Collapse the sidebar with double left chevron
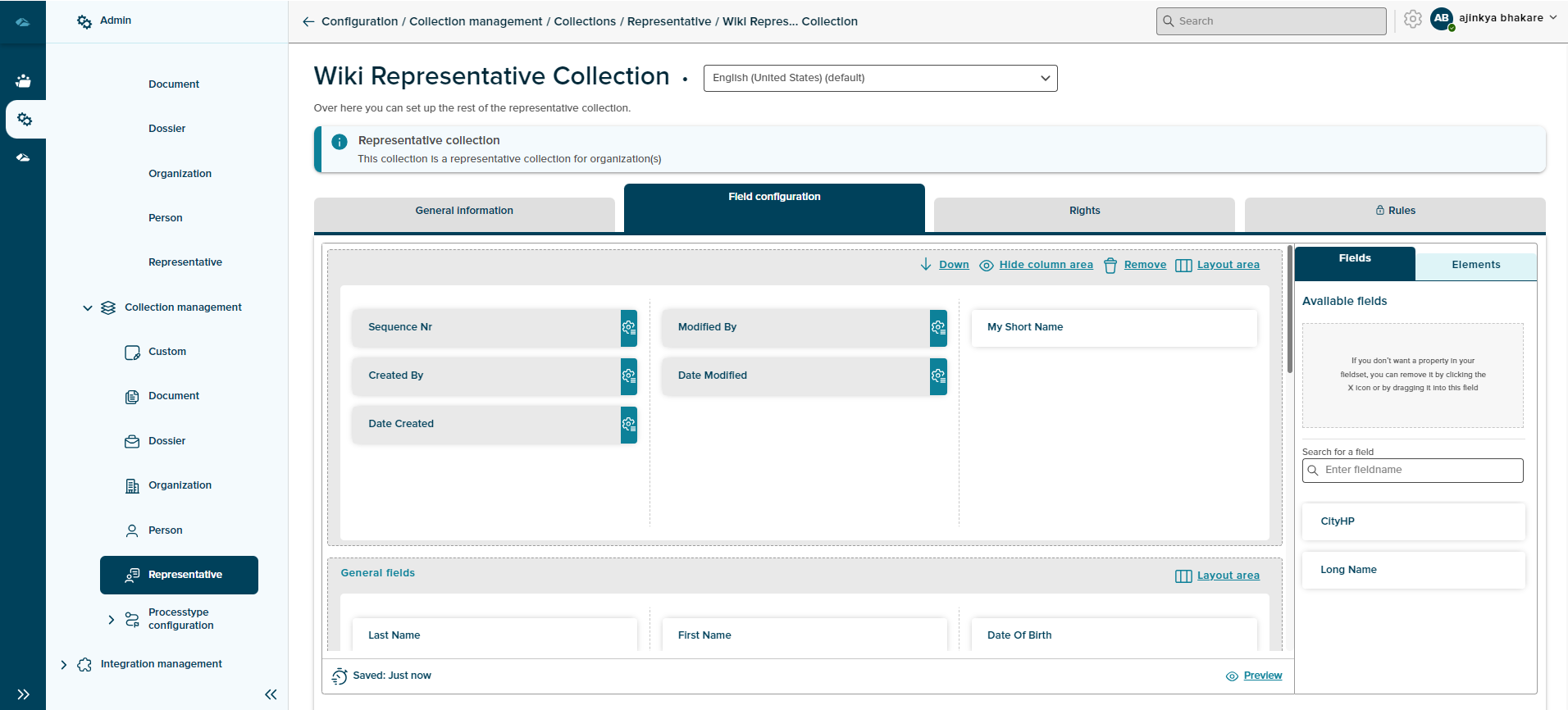 [x=271, y=694]
